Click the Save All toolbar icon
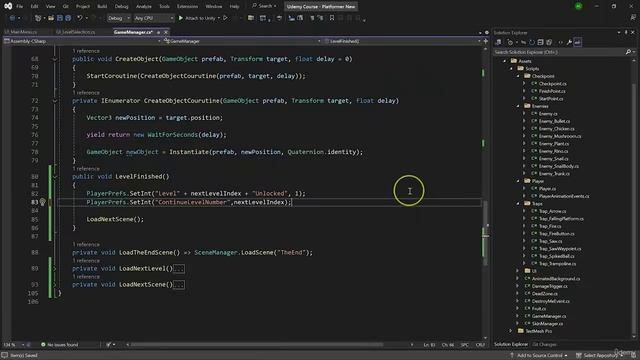The width and height of the screenshot is (640, 360). click(x=68, y=18)
